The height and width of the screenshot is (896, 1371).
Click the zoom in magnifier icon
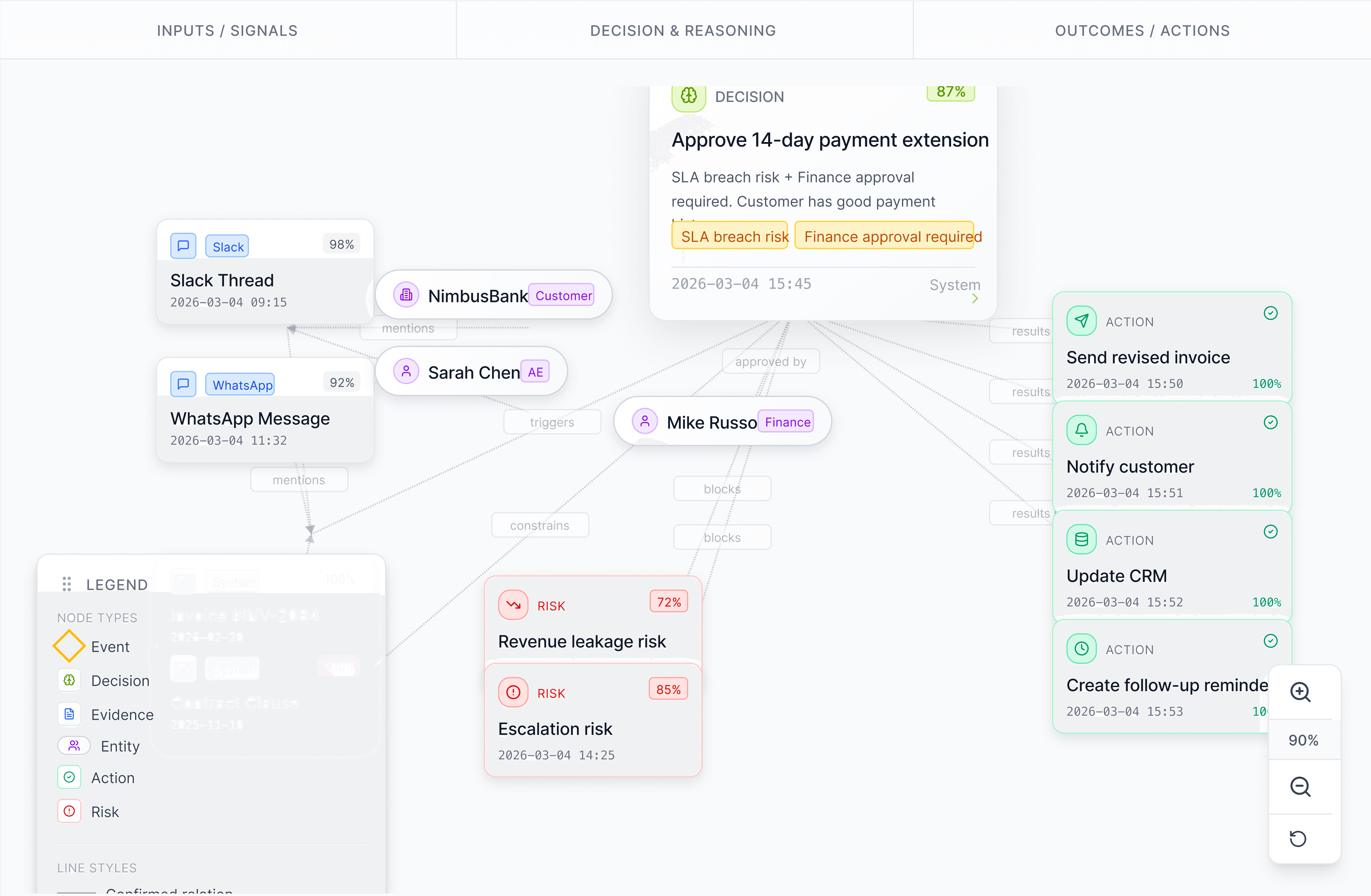tap(1300, 692)
